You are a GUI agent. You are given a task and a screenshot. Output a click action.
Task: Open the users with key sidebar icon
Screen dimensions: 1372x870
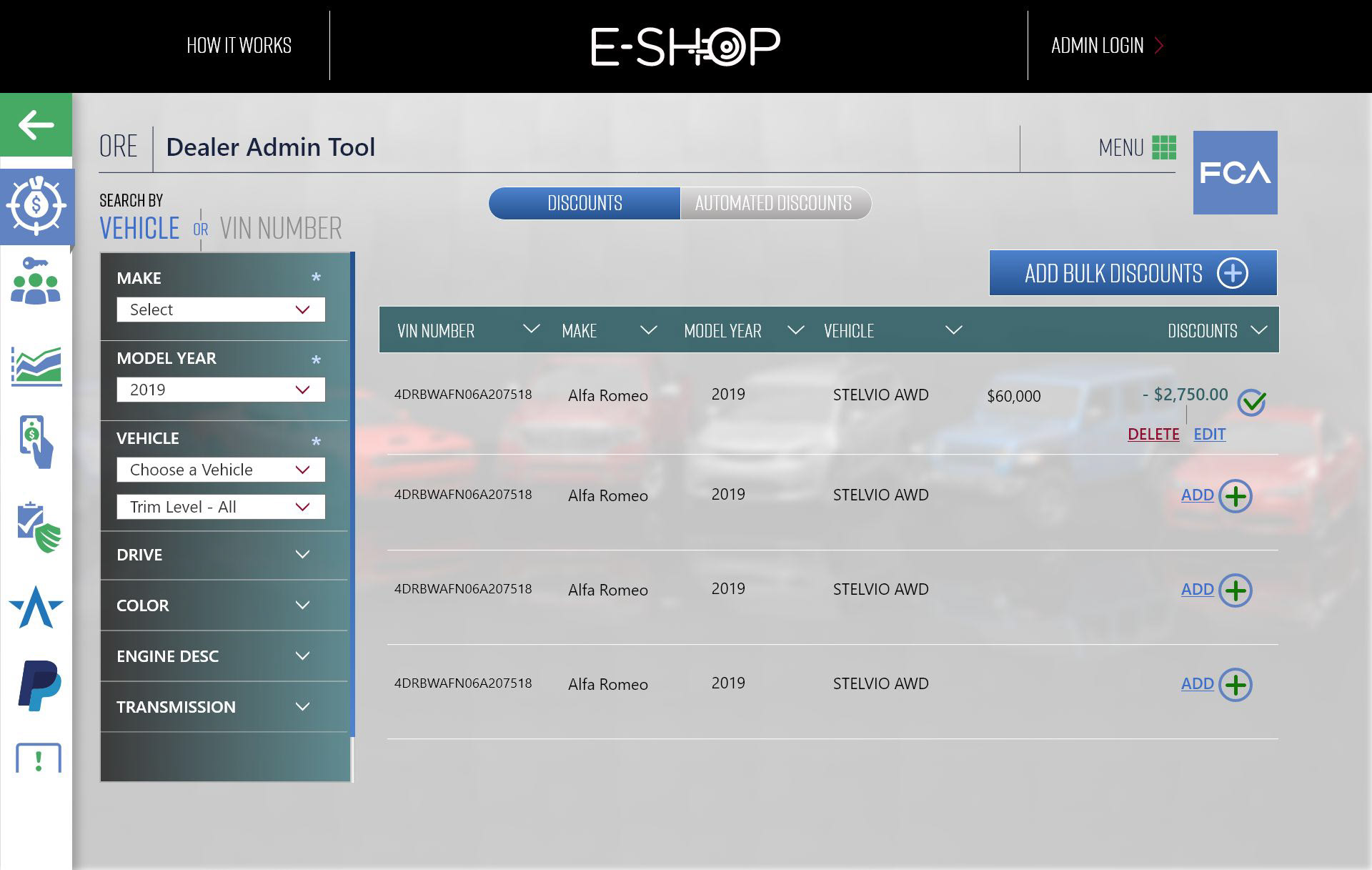click(36, 281)
